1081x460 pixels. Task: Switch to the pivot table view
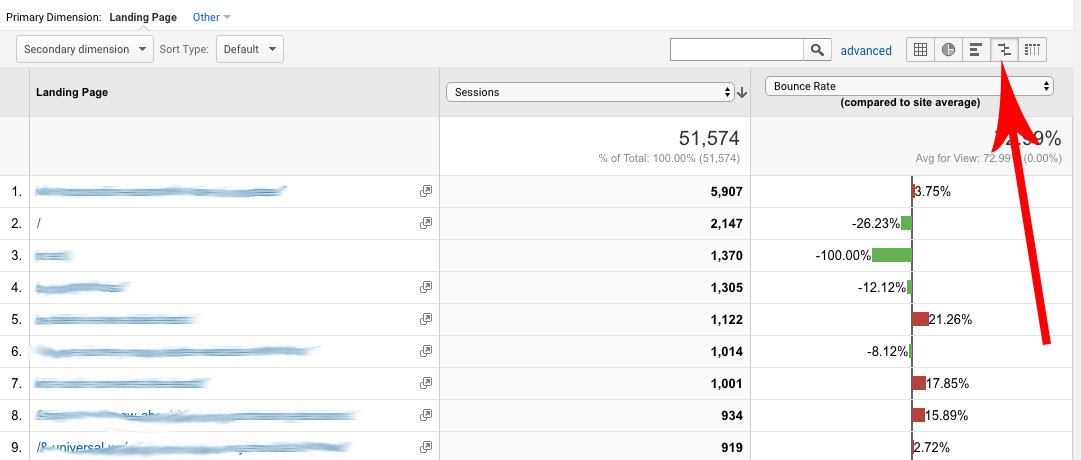pyautogui.click(x=1033, y=49)
